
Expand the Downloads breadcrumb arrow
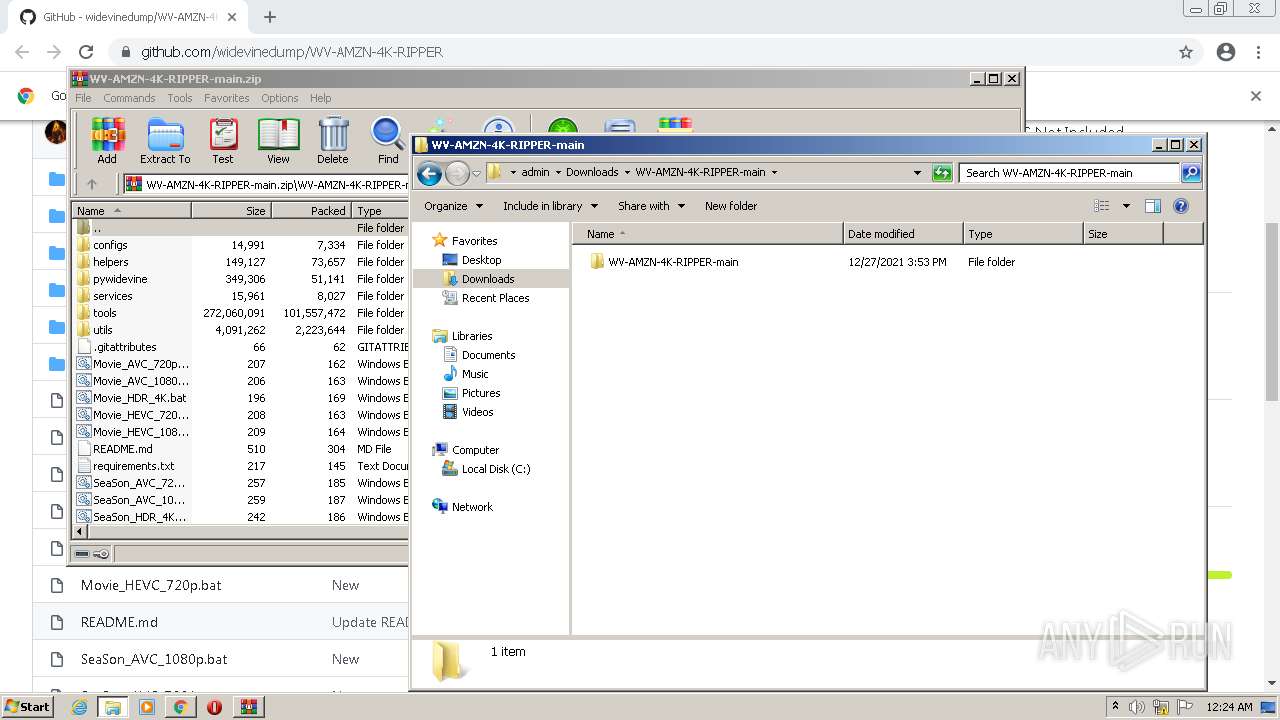[x=627, y=172]
